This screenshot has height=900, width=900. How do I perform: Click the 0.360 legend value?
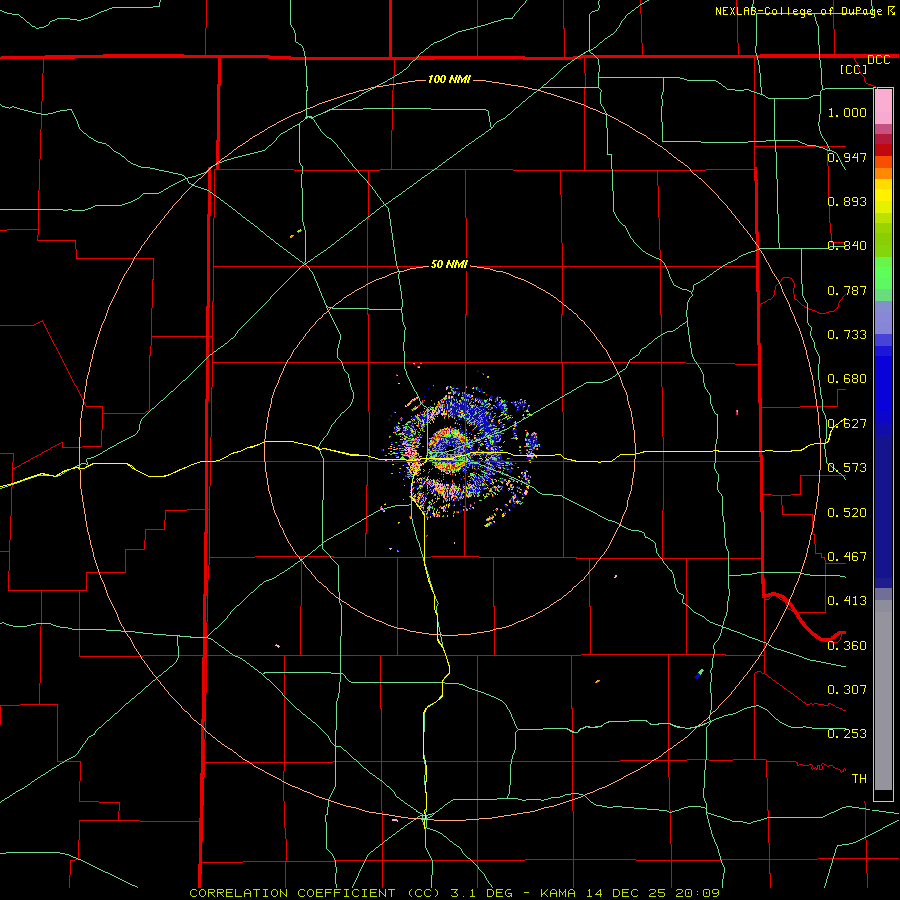tap(847, 646)
